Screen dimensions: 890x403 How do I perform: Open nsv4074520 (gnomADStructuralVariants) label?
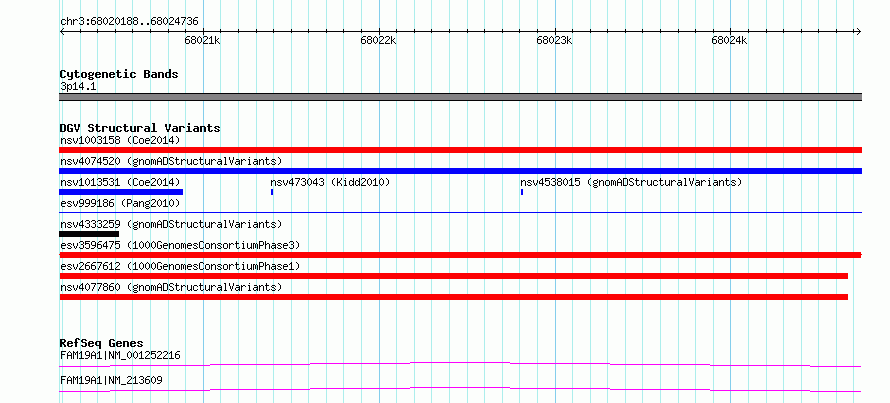[x=171, y=161]
